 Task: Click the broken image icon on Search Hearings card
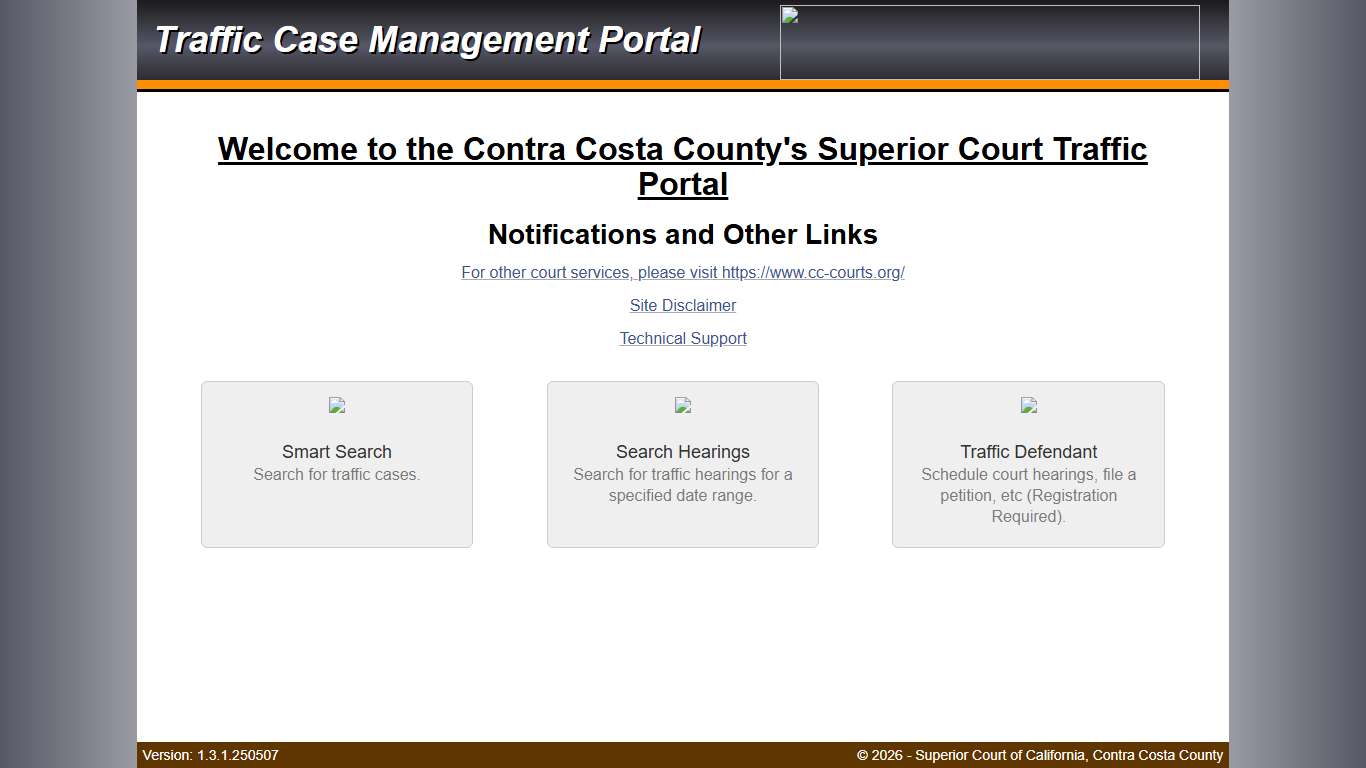[682, 405]
